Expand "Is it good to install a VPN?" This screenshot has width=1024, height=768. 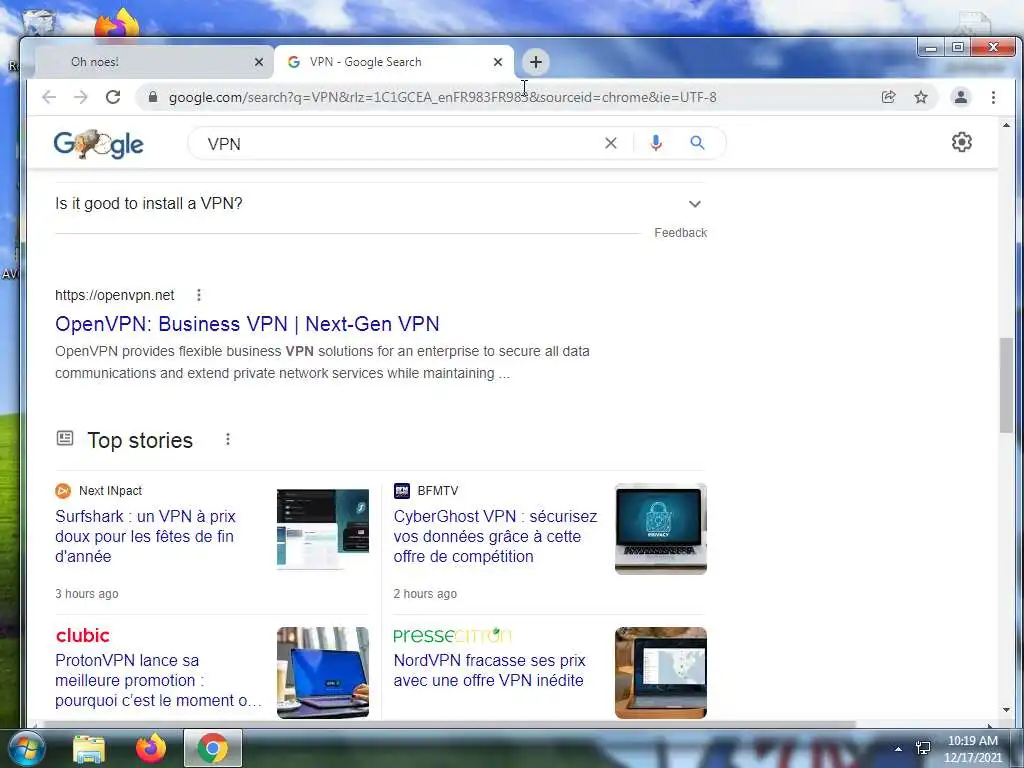click(x=380, y=204)
